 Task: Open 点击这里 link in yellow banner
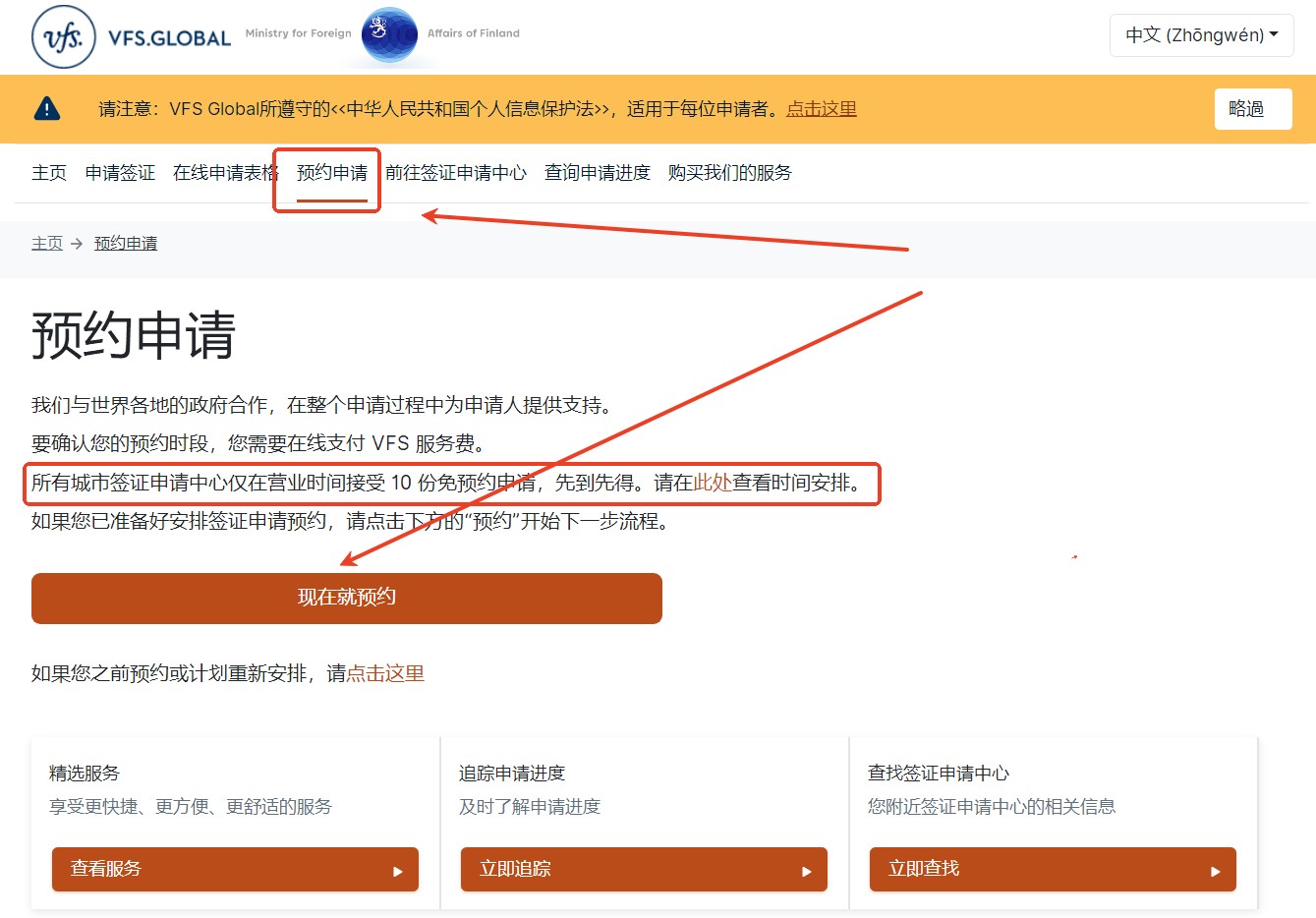tap(822, 109)
